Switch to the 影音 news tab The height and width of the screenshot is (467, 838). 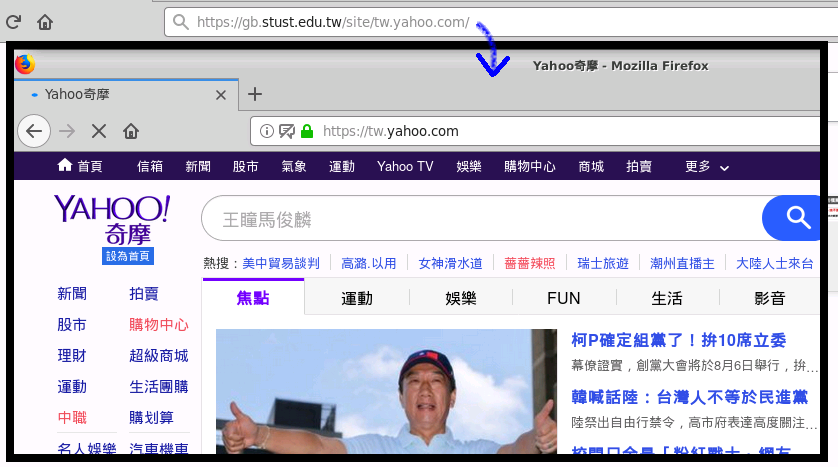pos(770,298)
